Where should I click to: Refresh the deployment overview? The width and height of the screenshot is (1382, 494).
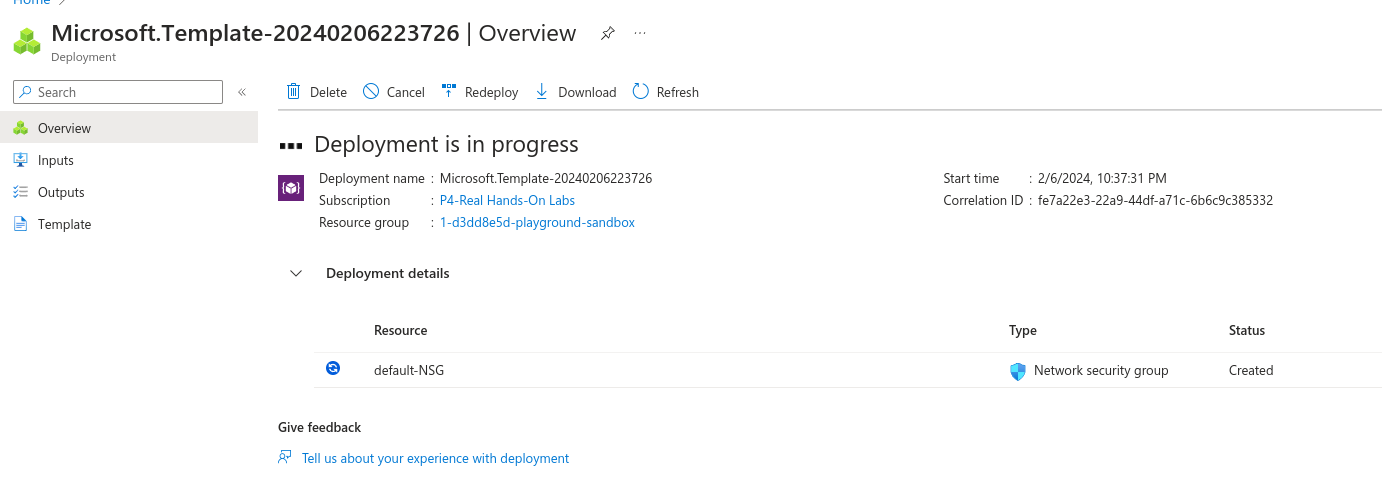(x=665, y=92)
